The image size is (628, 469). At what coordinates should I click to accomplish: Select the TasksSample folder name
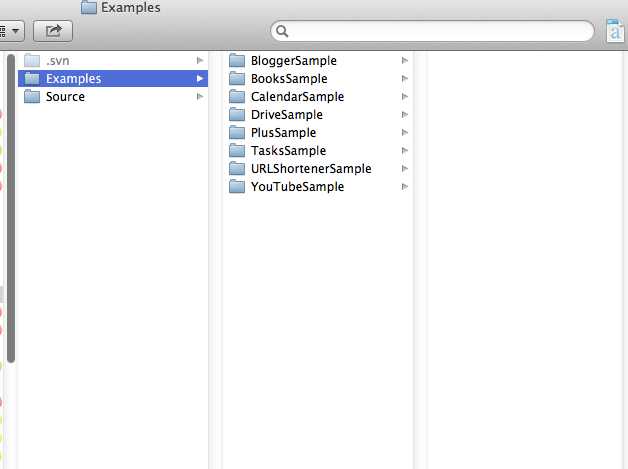tap(288, 151)
